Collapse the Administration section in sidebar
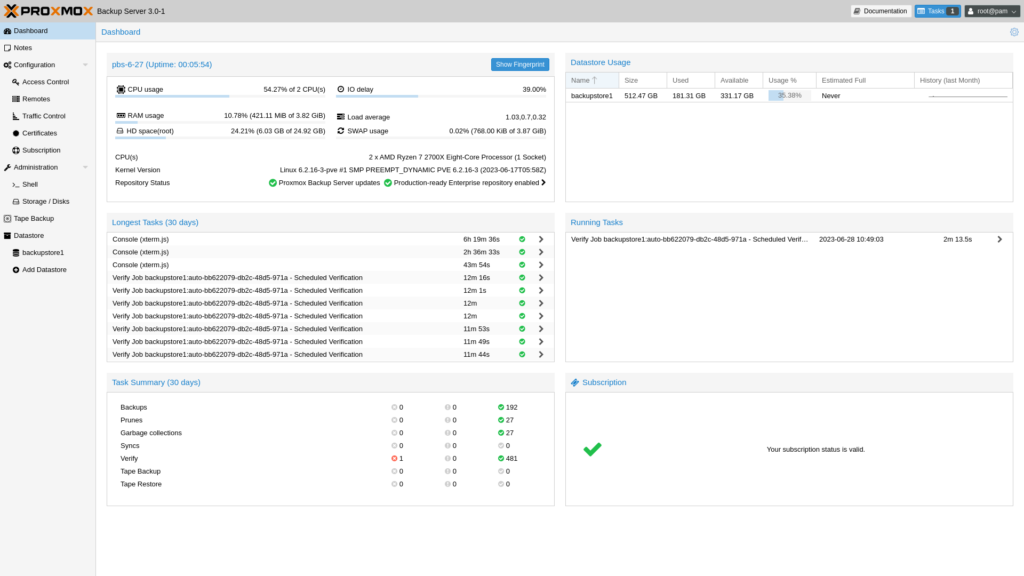The width and height of the screenshot is (1024, 576). click(85, 167)
